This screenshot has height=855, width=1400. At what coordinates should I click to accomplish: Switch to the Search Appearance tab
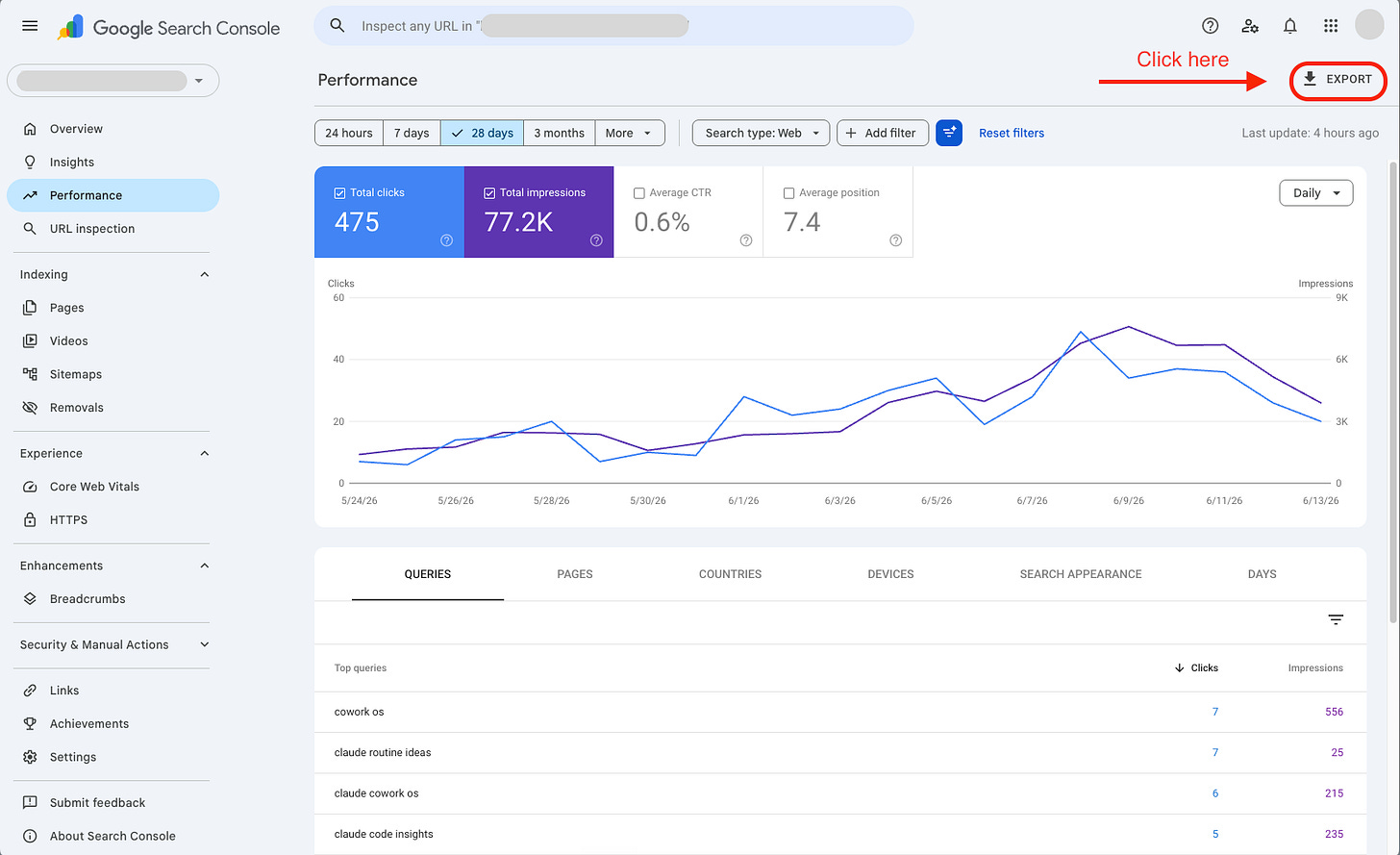coord(1081,574)
